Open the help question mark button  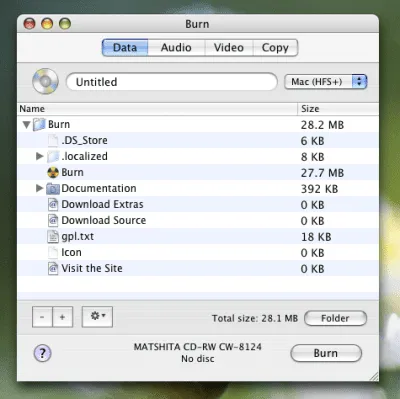42,353
